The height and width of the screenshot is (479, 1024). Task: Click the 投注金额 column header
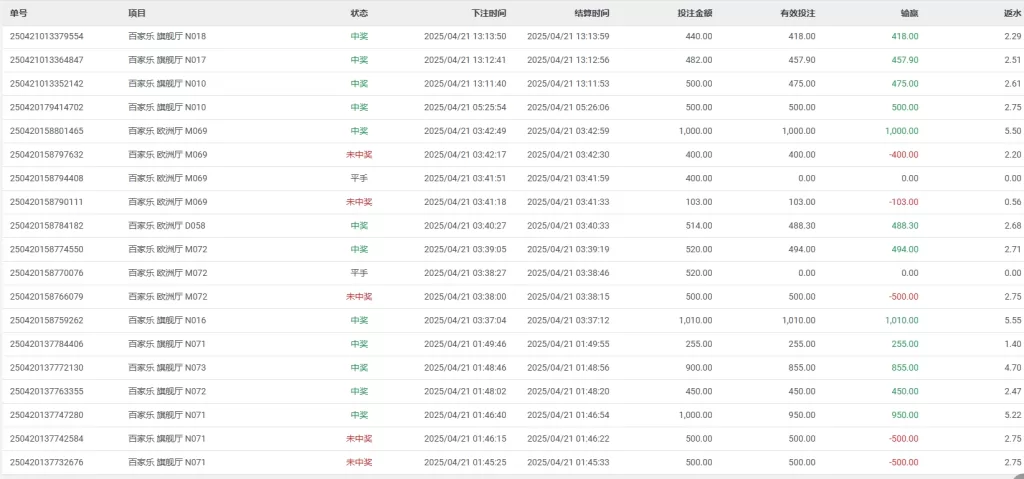click(x=695, y=13)
